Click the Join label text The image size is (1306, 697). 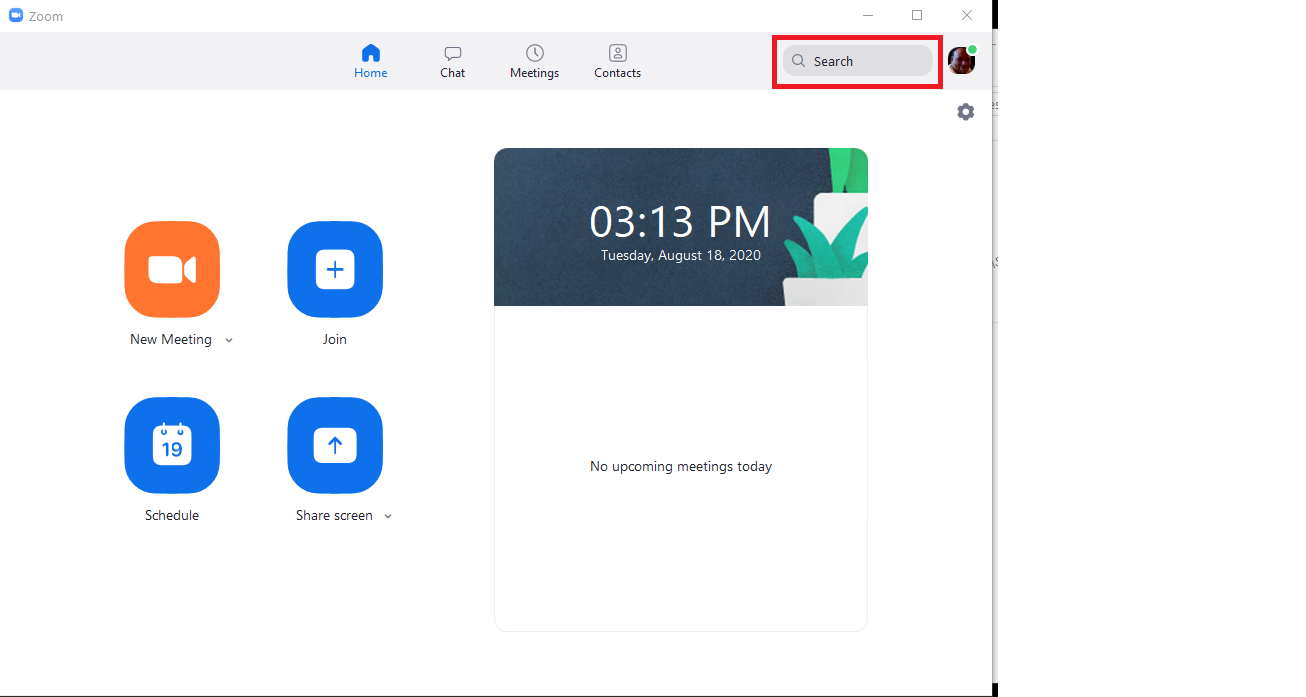[x=335, y=340]
